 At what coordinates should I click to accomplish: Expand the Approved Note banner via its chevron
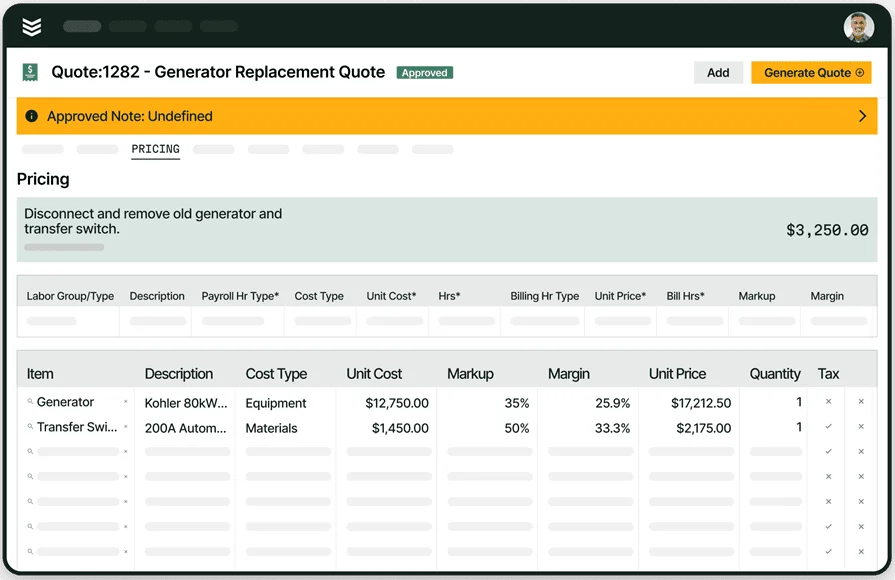pyautogui.click(x=862, y=116)
